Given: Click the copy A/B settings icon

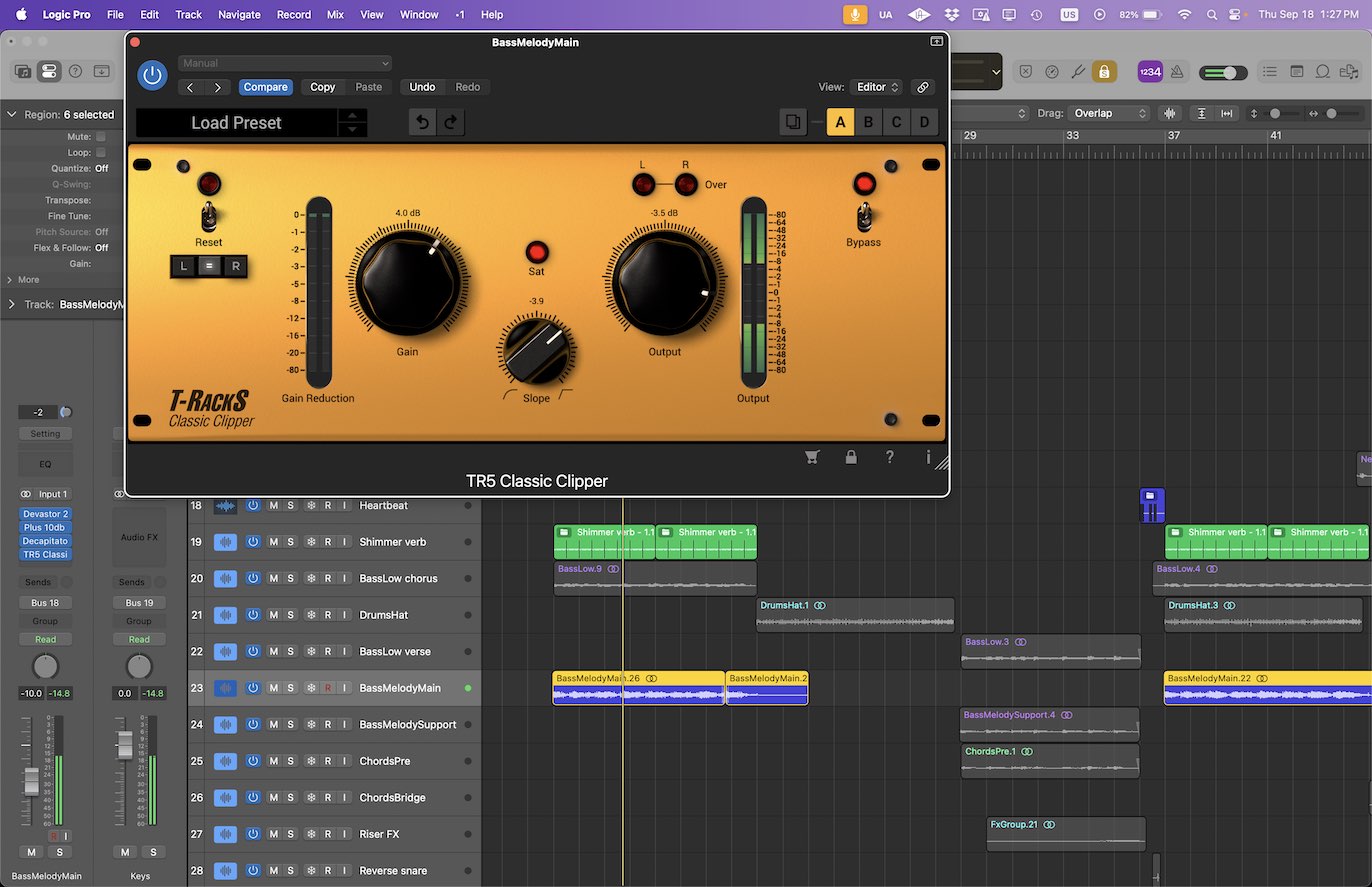Looking at the screenshot, I should (x=793, y=122).
